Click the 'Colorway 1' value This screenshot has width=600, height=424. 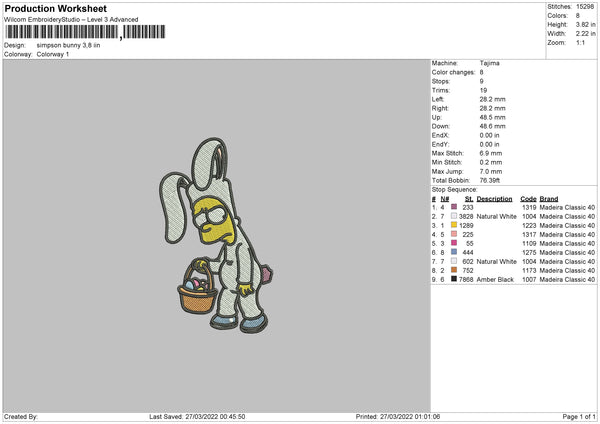point(53,54)
